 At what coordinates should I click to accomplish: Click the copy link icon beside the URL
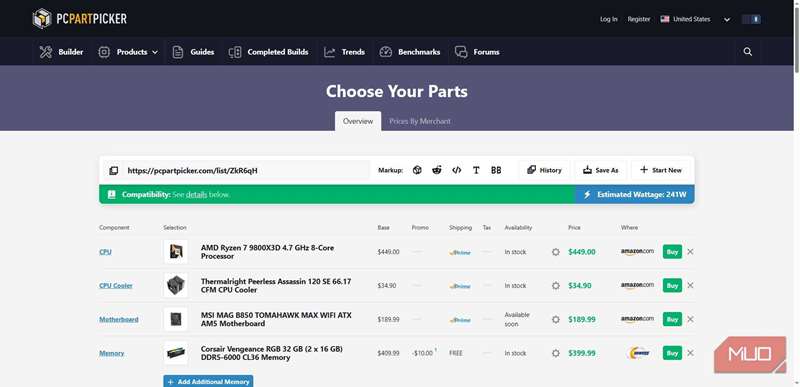point(114,170)
